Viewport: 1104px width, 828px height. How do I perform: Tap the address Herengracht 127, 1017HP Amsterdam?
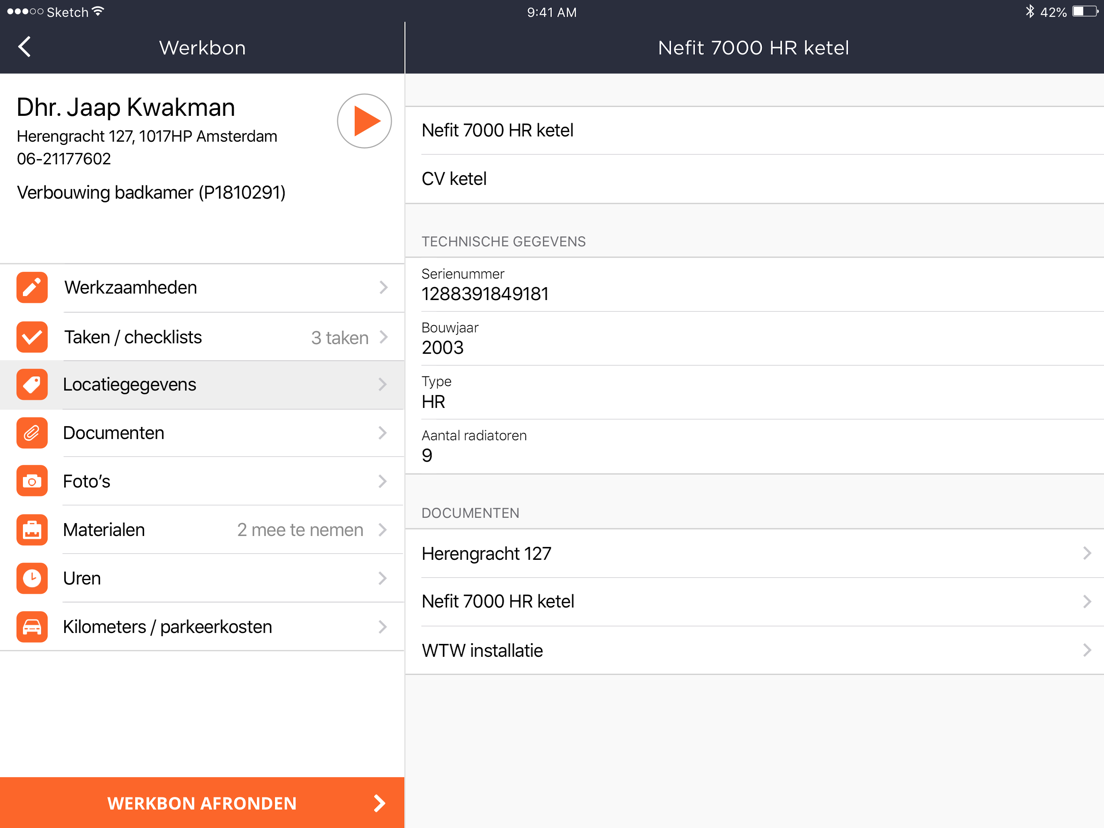[x=147, y=137]
